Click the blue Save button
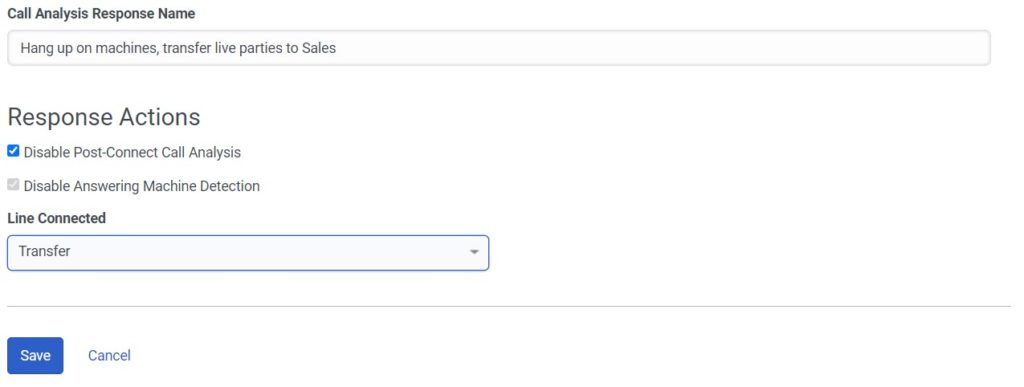This screenshot has width=1024, height=387. [x=35, y=356]
